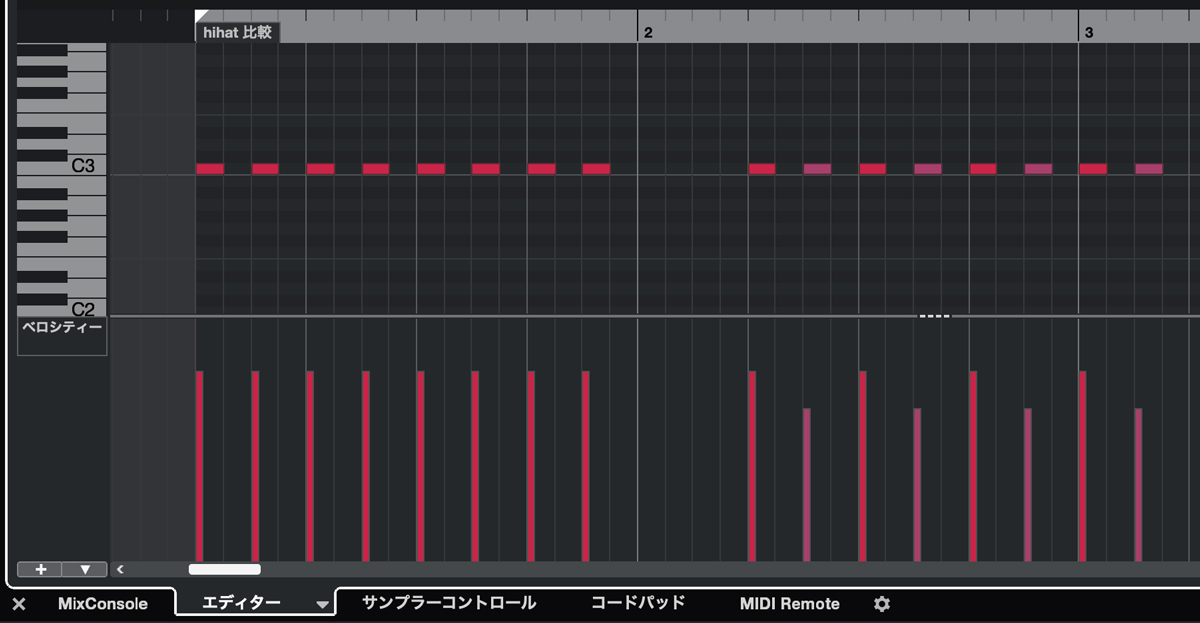Select the エディター tab
The height and width of the screenshot is (623, 1200).
[241, 603]
